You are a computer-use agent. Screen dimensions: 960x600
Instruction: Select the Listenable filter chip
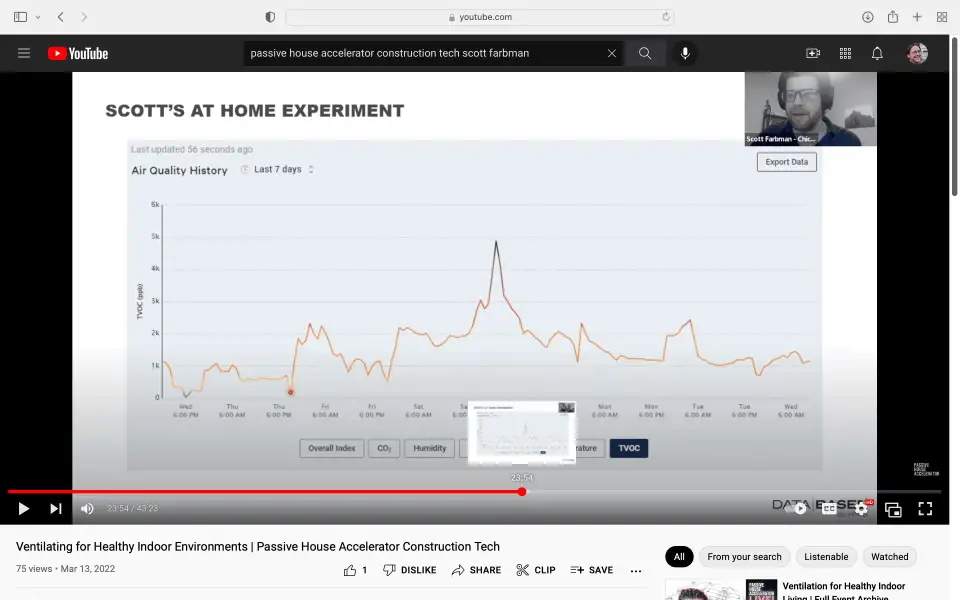coord(826,557)
